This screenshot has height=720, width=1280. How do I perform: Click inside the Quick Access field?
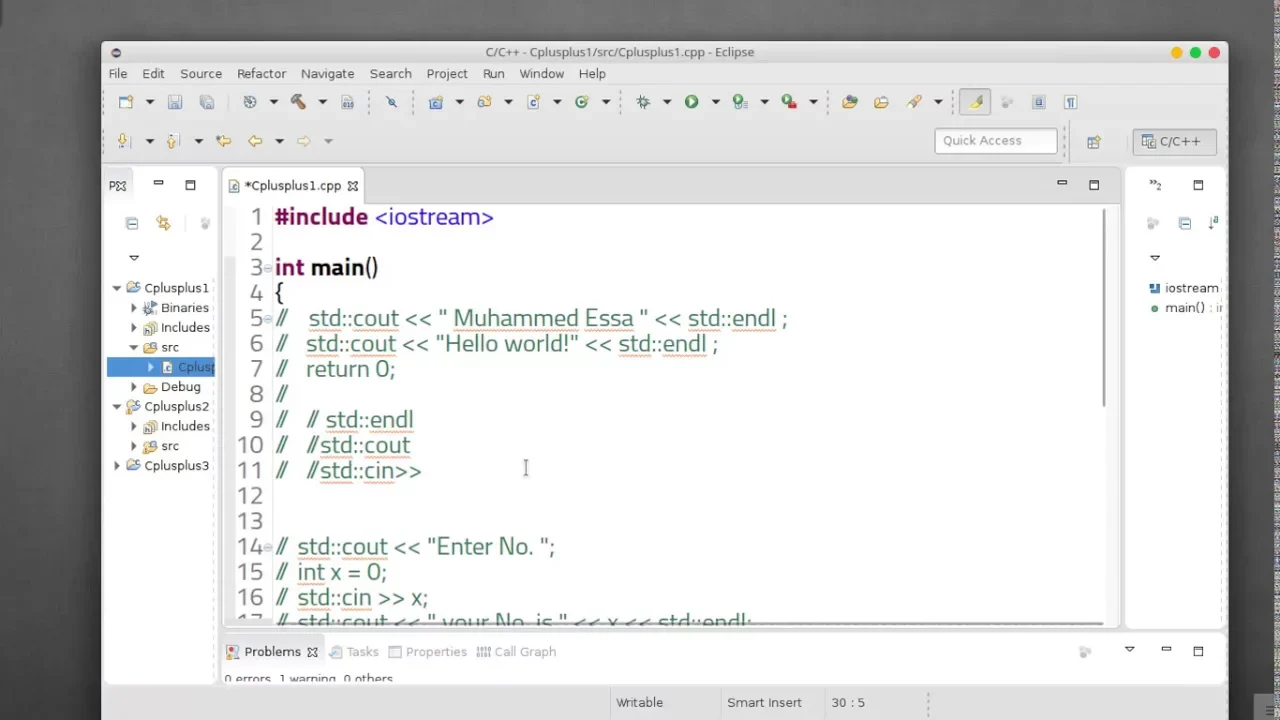[995, 140]
